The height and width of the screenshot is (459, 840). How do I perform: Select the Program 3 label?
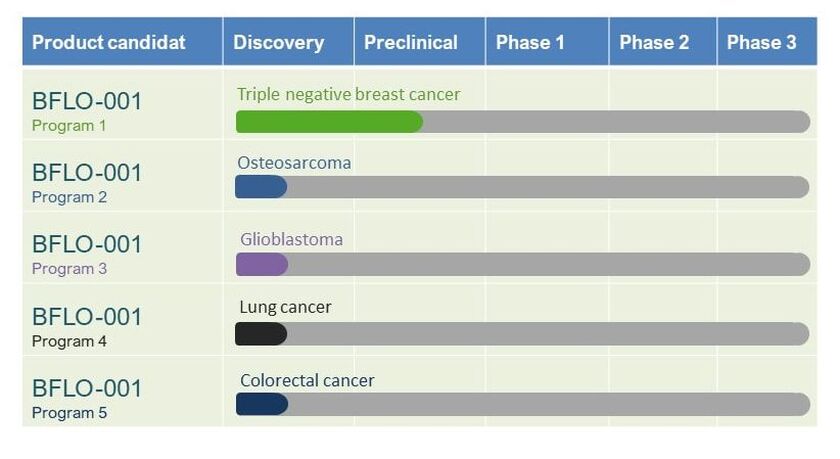[x=69, y=268]
